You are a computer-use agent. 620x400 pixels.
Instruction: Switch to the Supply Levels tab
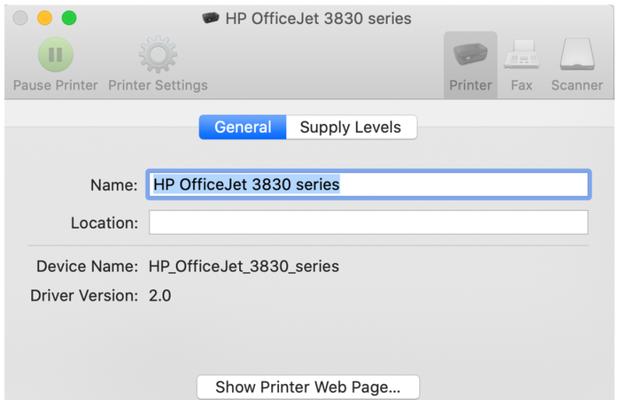(x=350, y=127)
